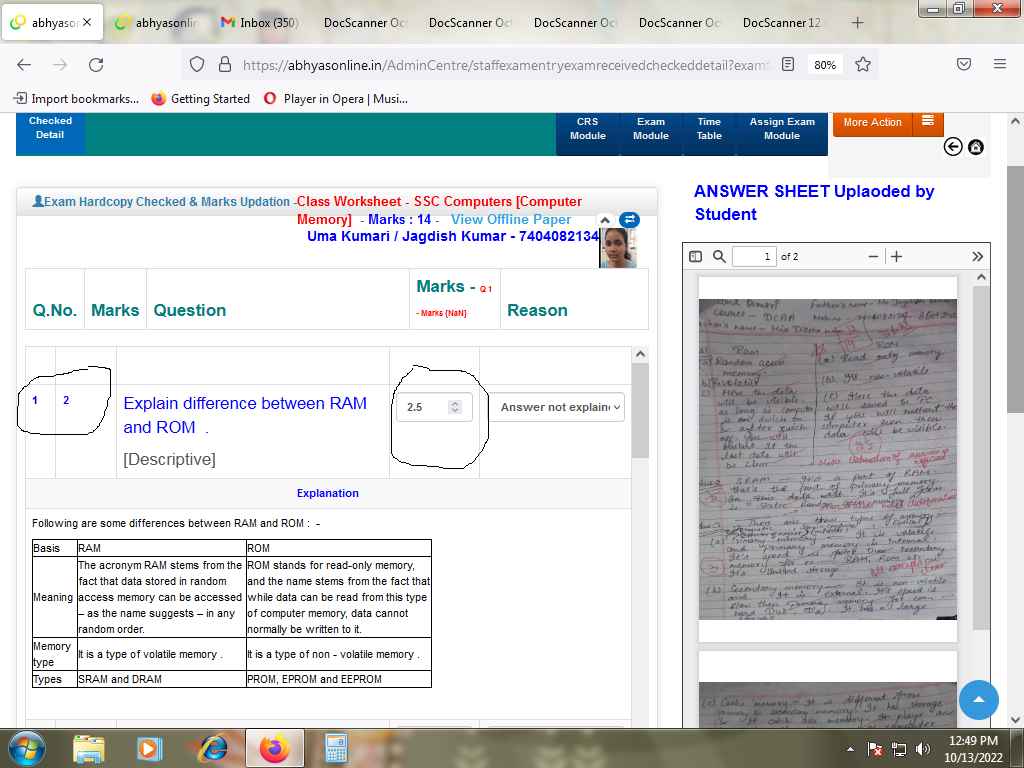Adjust marks using the 2.5 stepper arrows
The image size is (1024, 768).
455,407
